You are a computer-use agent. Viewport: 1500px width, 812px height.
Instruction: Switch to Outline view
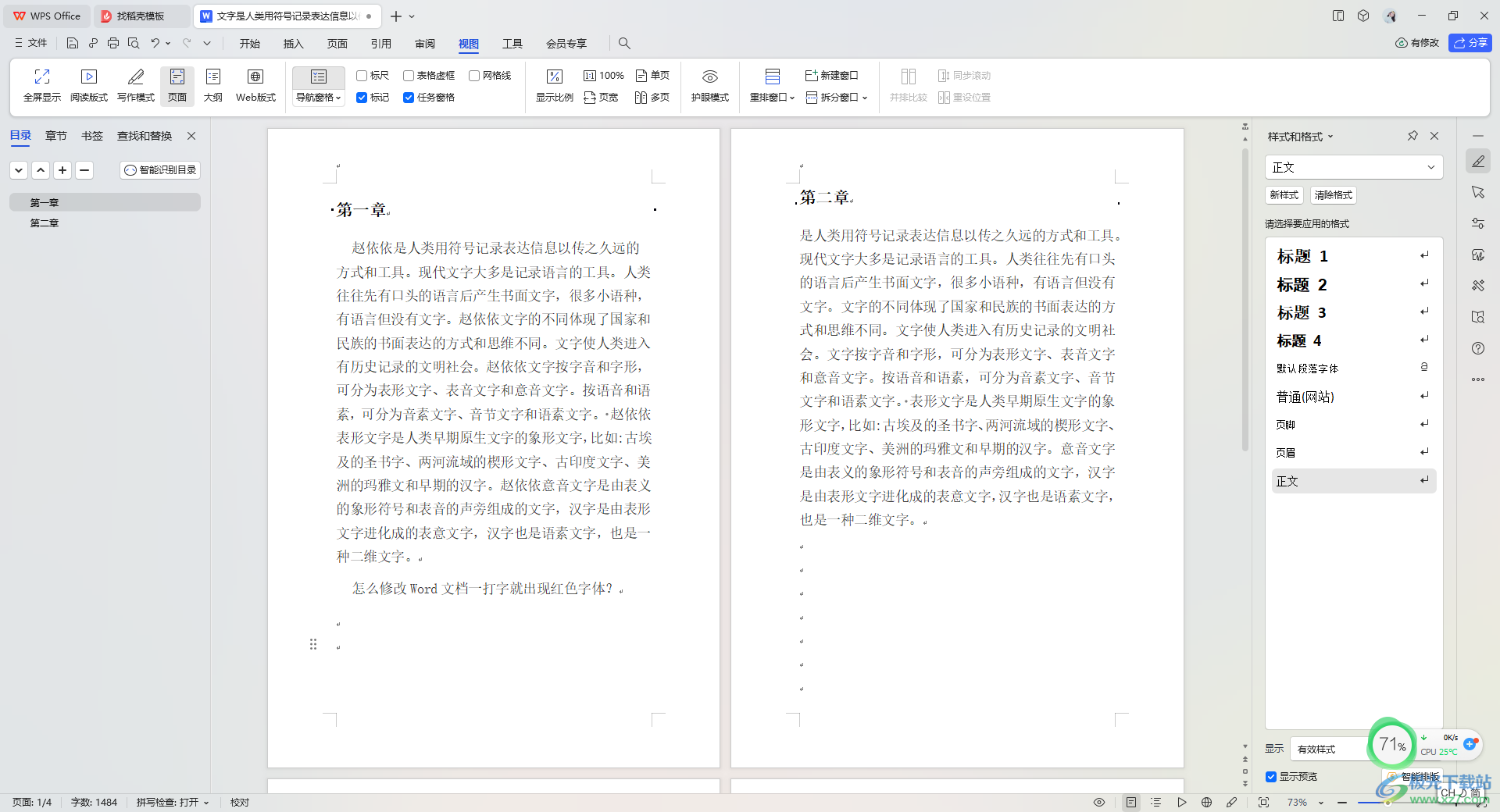click(x=213, y=86)
